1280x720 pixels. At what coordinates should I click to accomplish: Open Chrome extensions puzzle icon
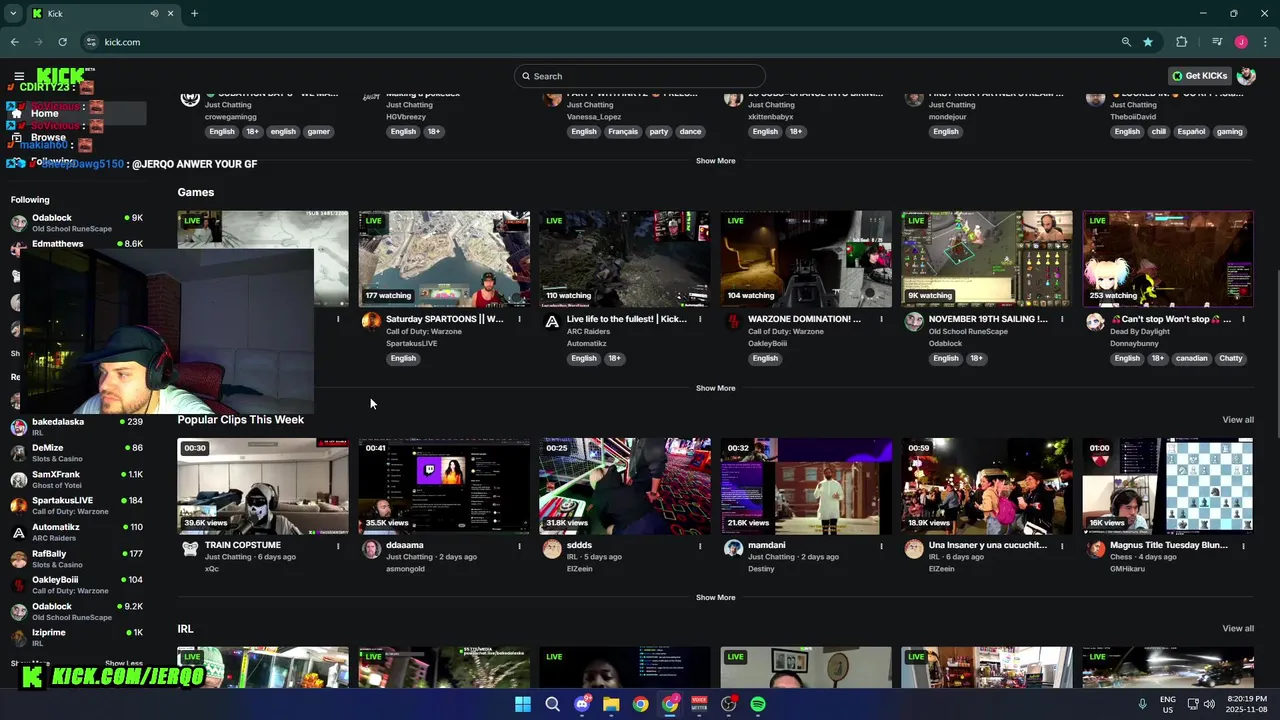(1182, 42)
